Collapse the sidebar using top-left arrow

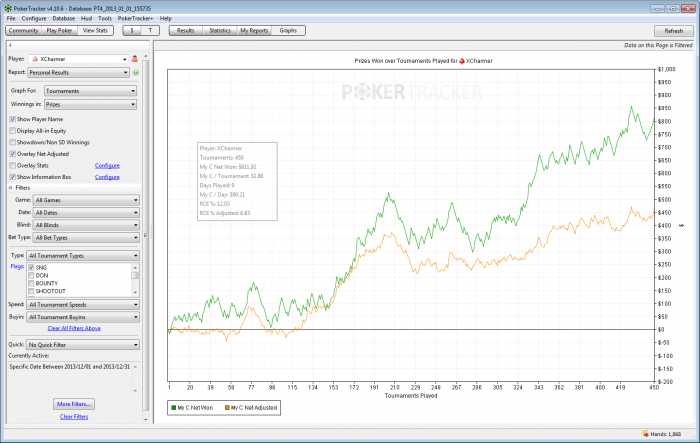pos(9,45)
